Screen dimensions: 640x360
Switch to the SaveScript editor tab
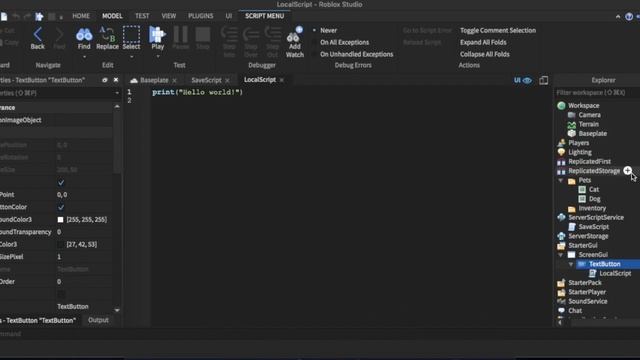coord(207,80)
